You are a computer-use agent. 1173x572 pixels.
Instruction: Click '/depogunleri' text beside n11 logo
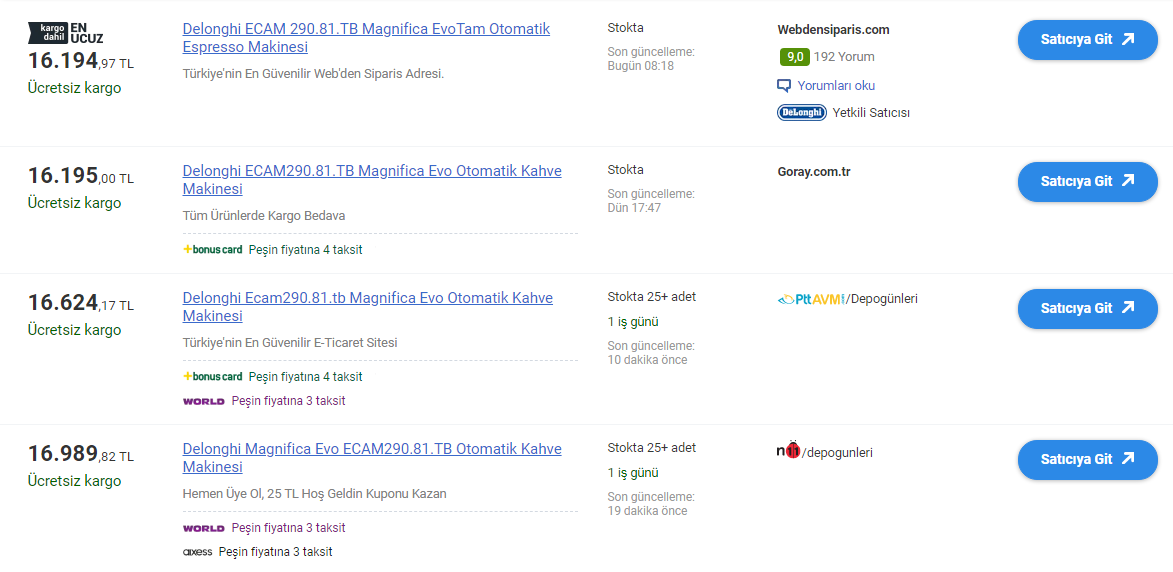click(837, 452)
